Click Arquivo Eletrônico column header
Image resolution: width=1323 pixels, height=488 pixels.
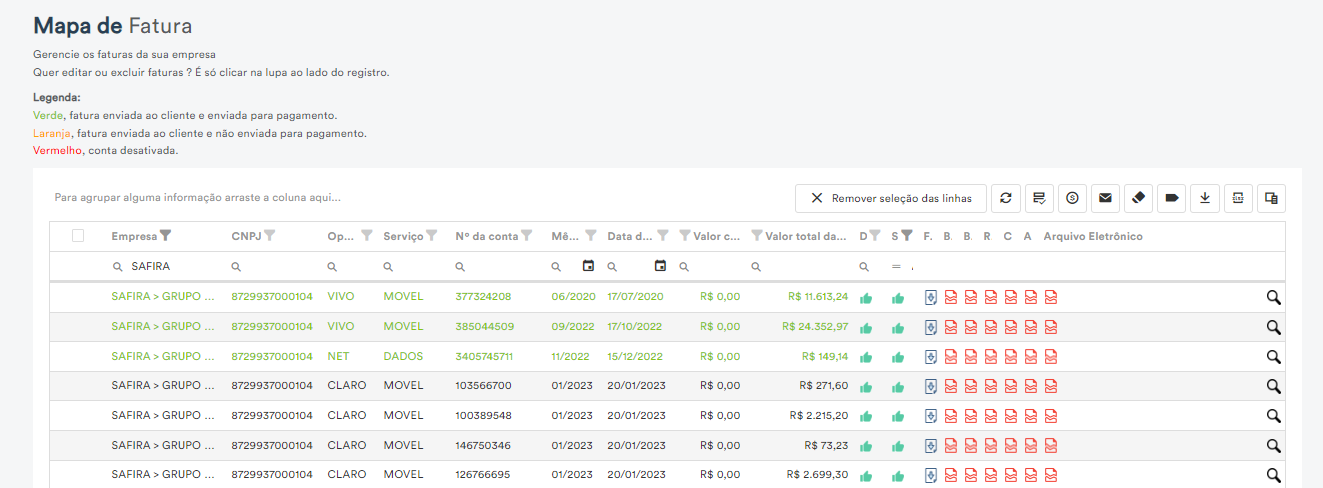point(1093,237)
